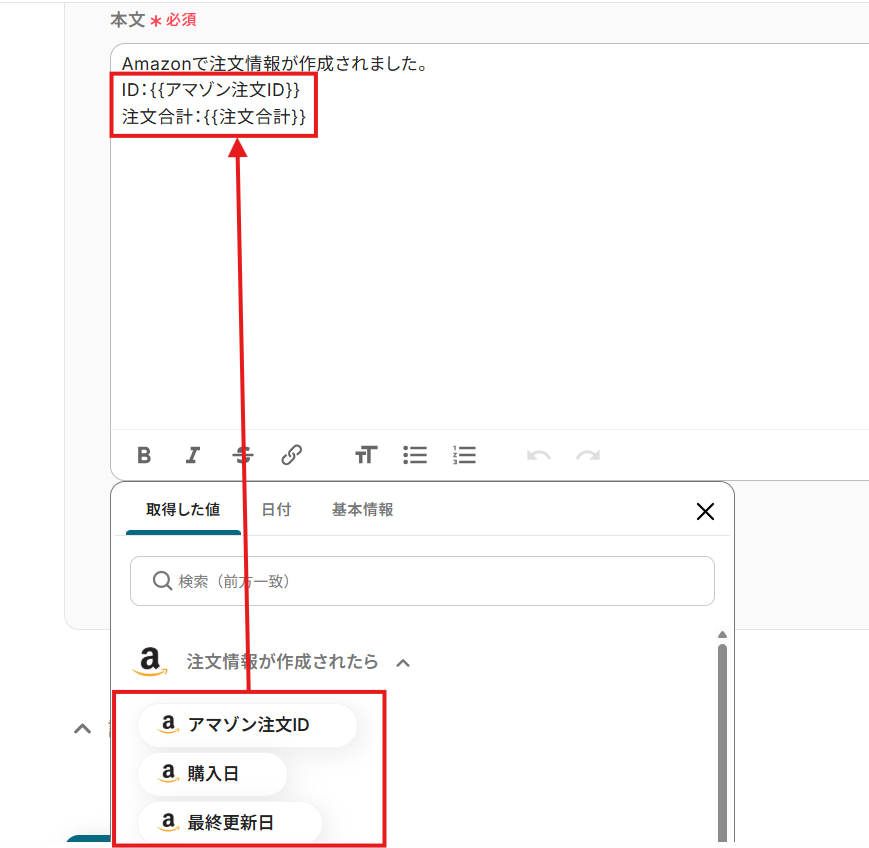Image resolution: width=869 pixels, height=848 pixels.
Task: Click the value list scrollbar
Action: point(722,743)
